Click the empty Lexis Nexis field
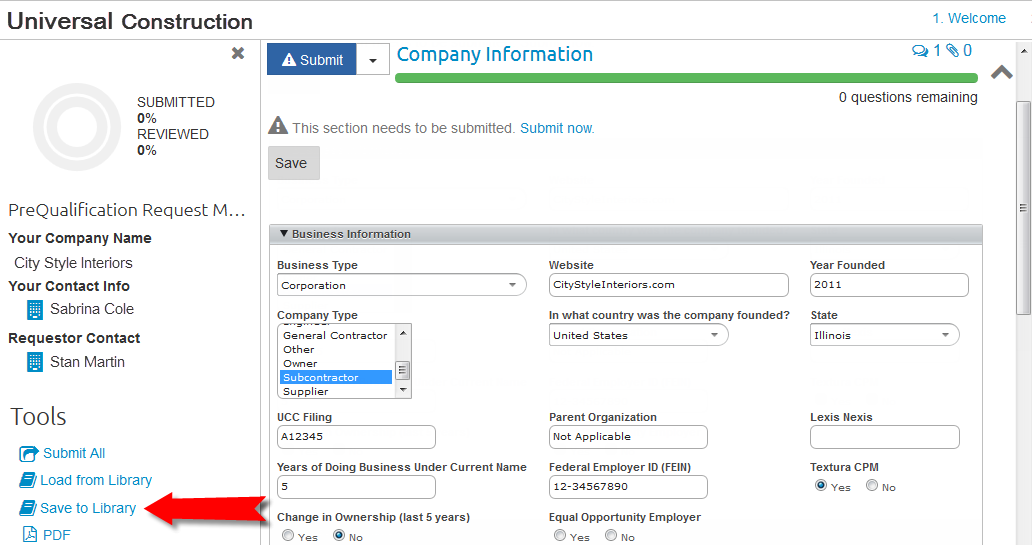Image resolution: width=1032 pixels, height=545 pixels. [885, 437]
